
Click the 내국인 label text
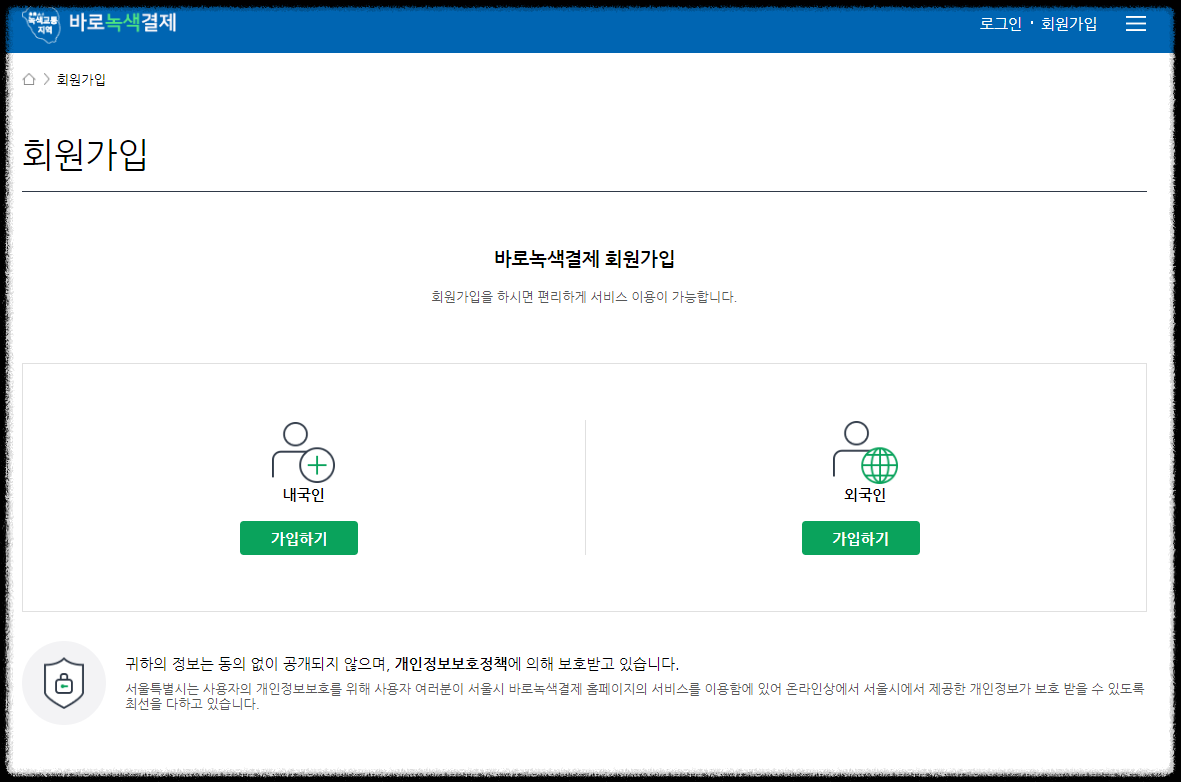[304, 495]
